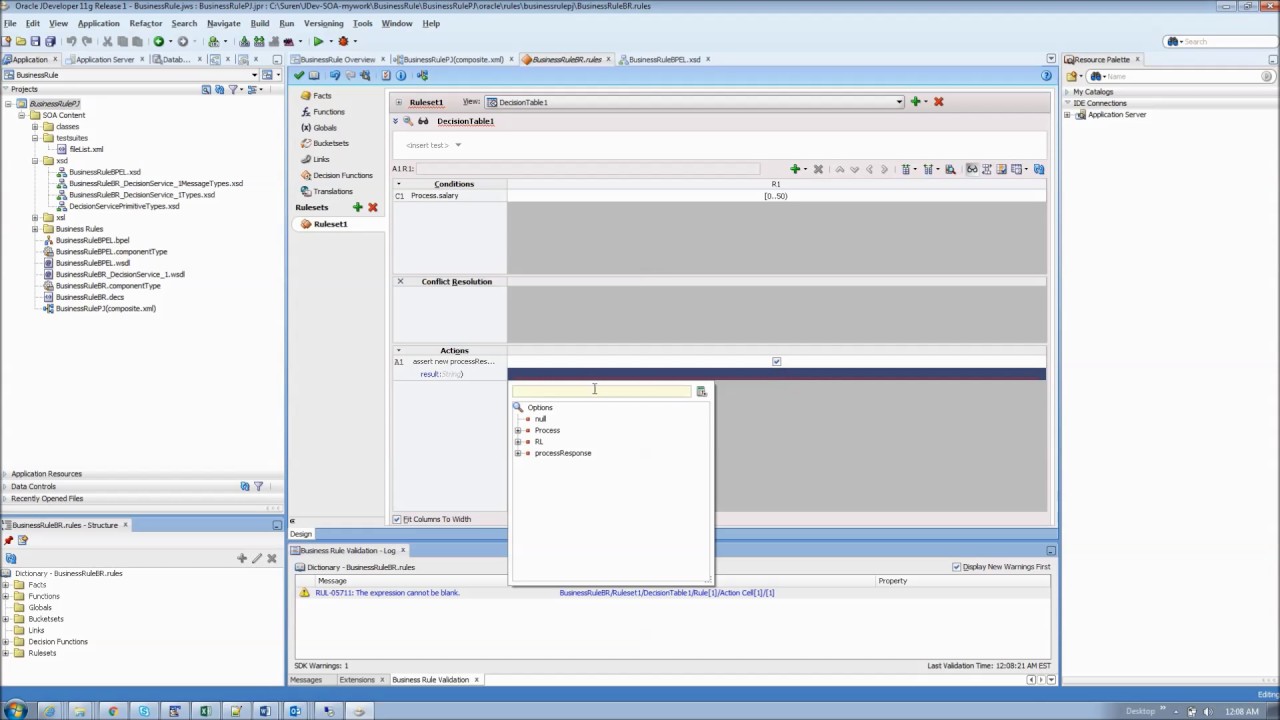Collapse the Conditions section arrow
The width and height of the screenshot is (1280, 720).
point(398,184)
